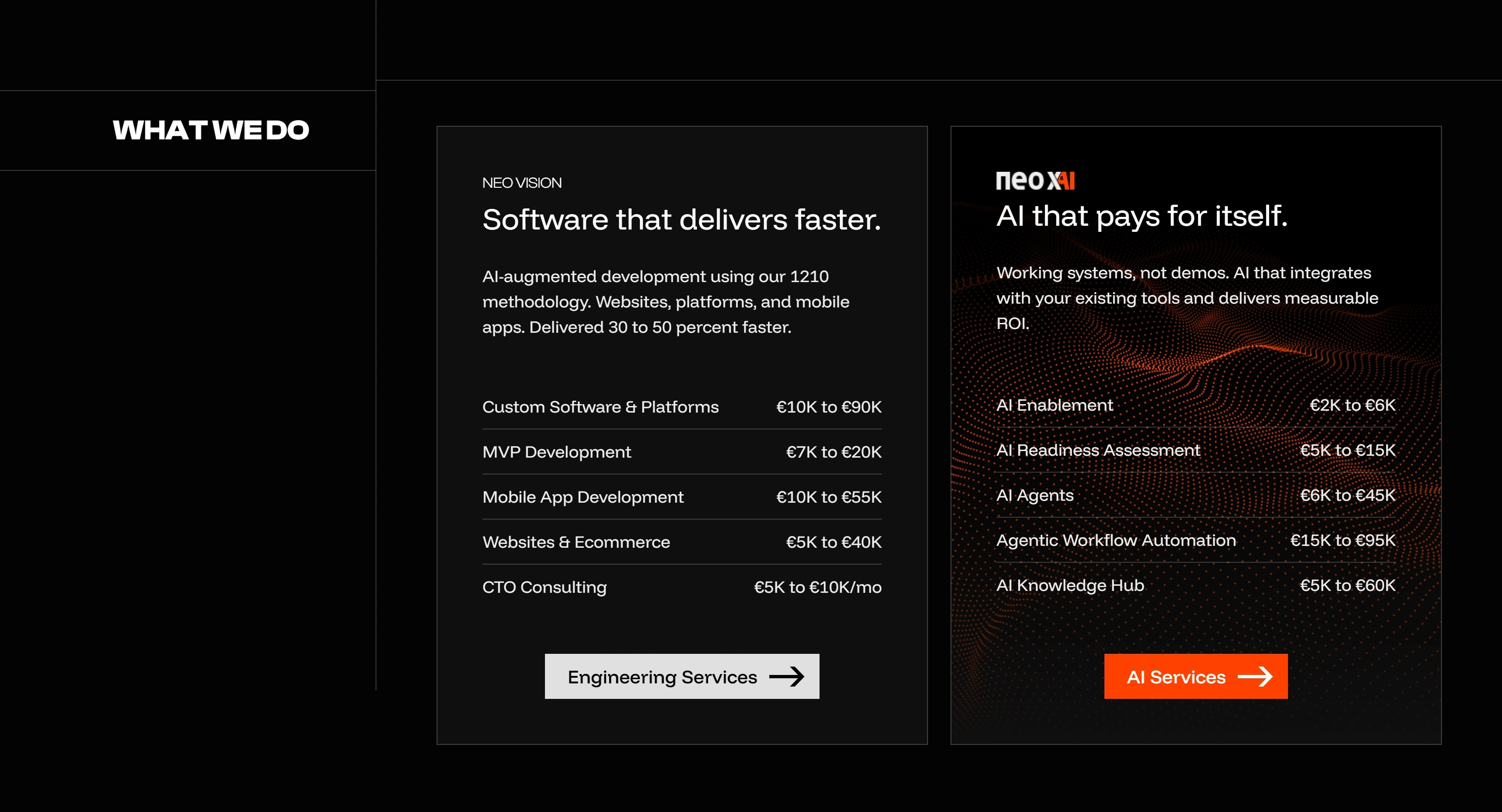Open the AI Services button

pos(1195,676)
